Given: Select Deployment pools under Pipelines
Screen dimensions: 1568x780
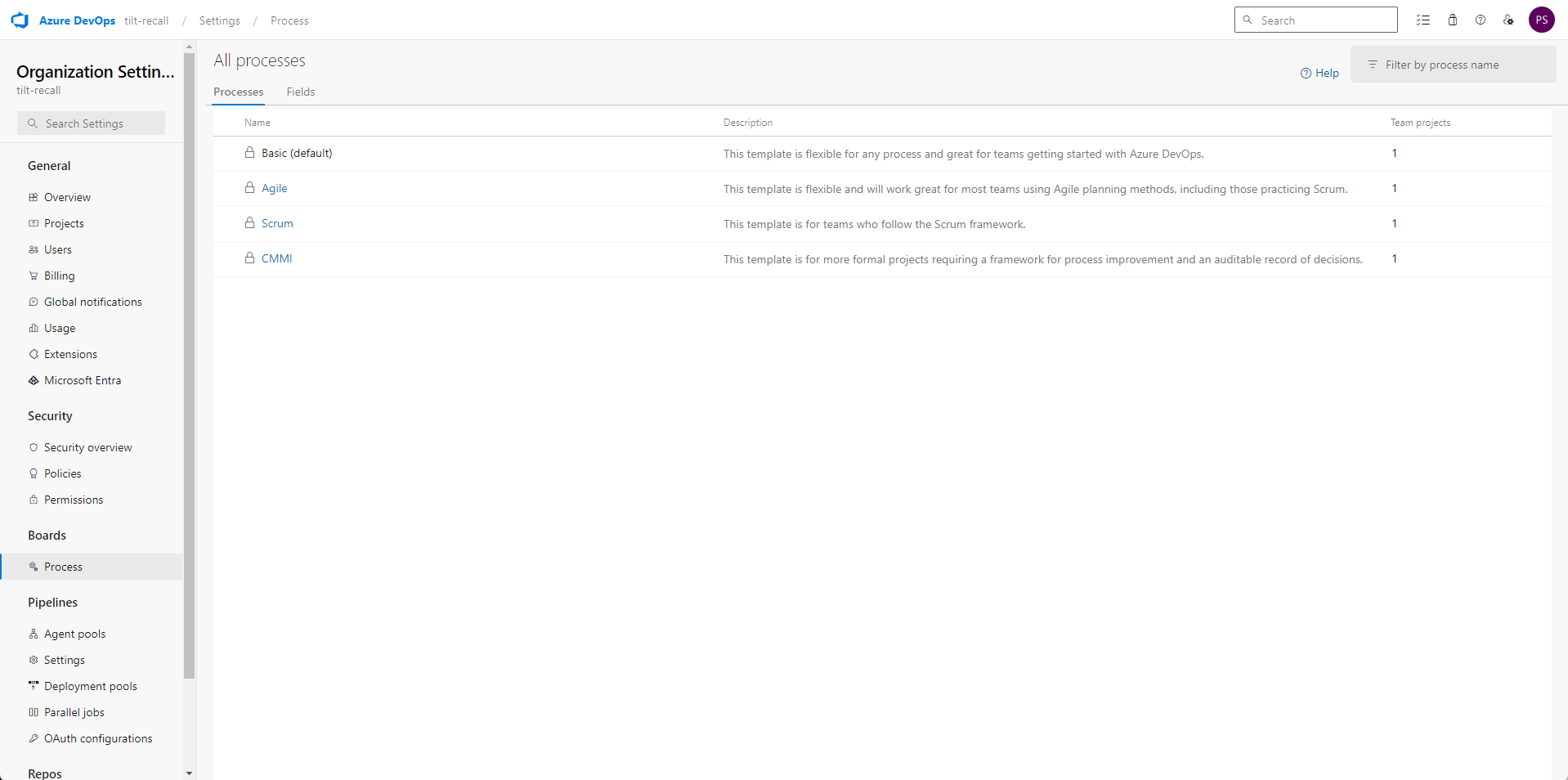Looking at the screenshot, I should [x=90, y=686].
